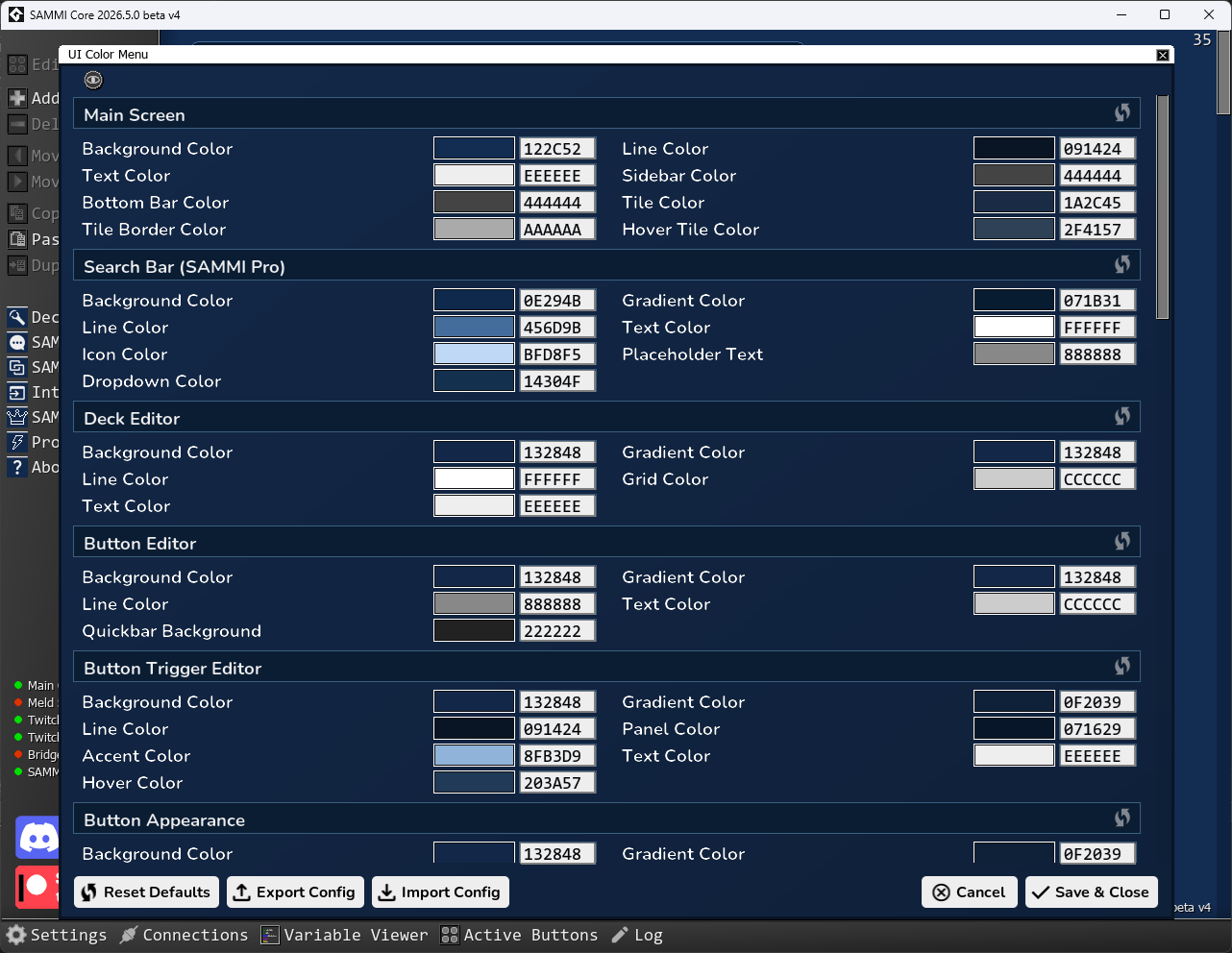The image size is (1232, 953).
Task: Reset the Button Trigger Editor section colors
Action: 1121,667
